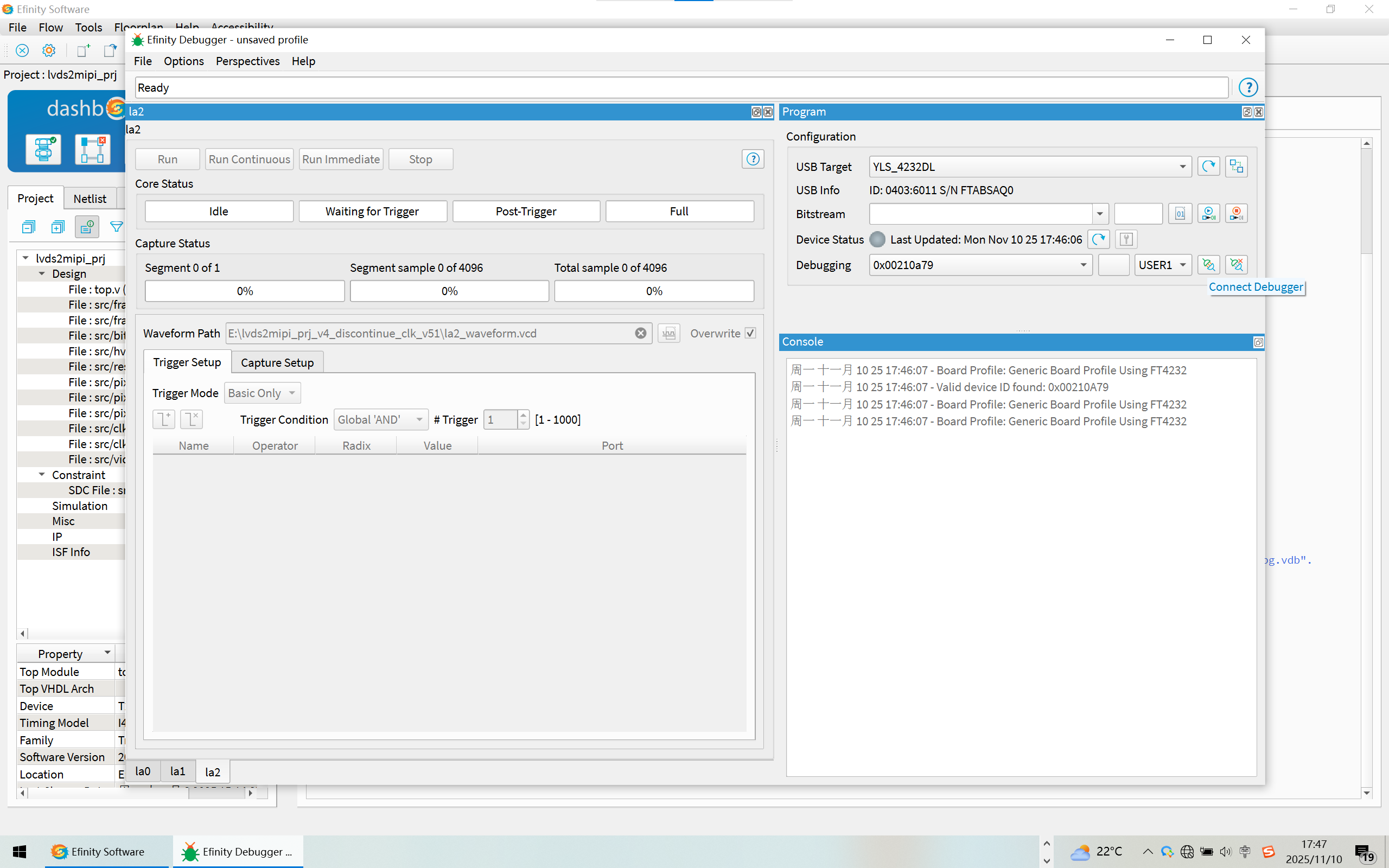Refresh the USB Target list
The width and height of the screenshot is (1389, 868).
pyautogui.click(x=1208, y=167)
